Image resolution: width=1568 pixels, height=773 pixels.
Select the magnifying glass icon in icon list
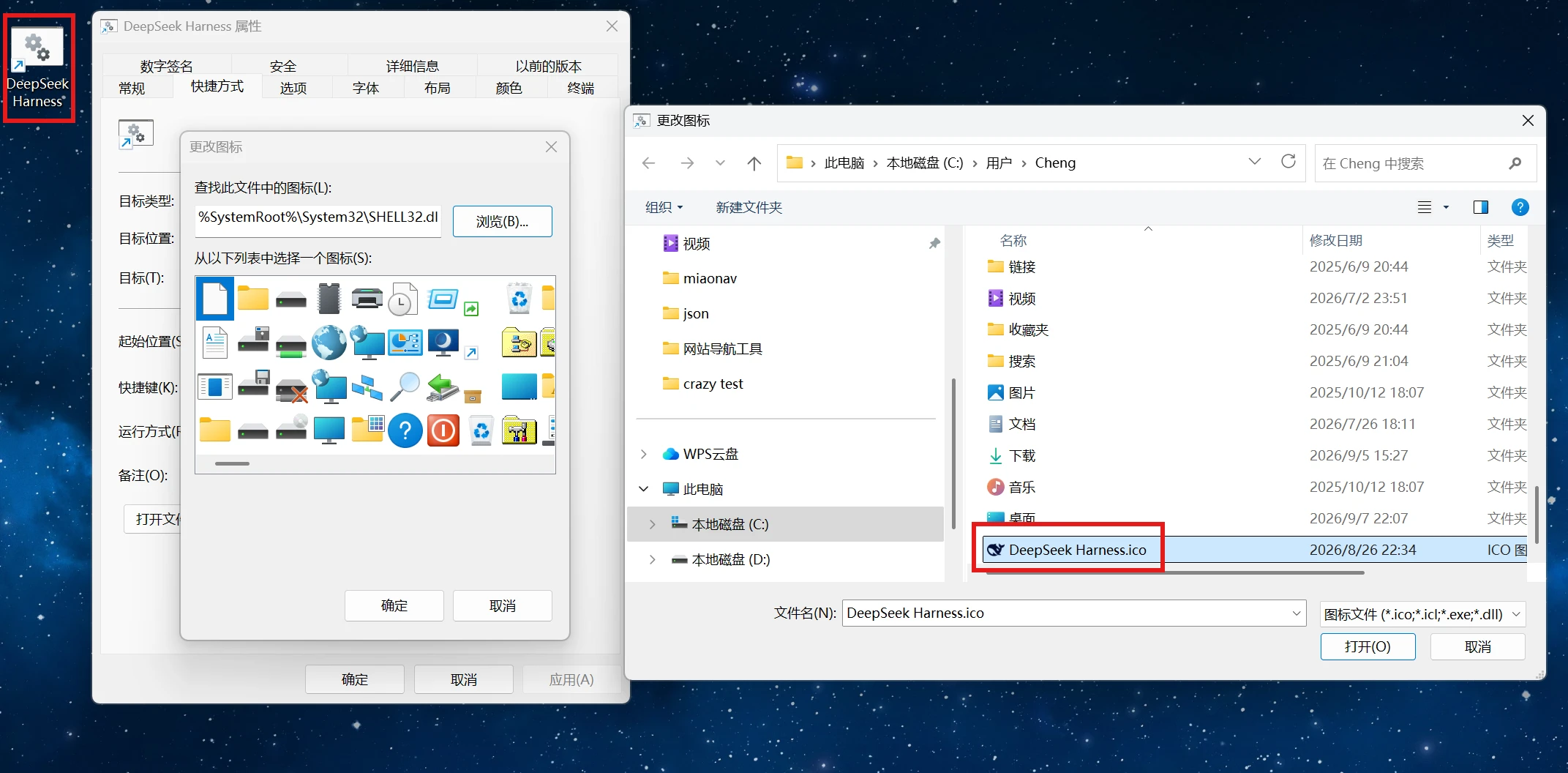(x=405, y=386)
